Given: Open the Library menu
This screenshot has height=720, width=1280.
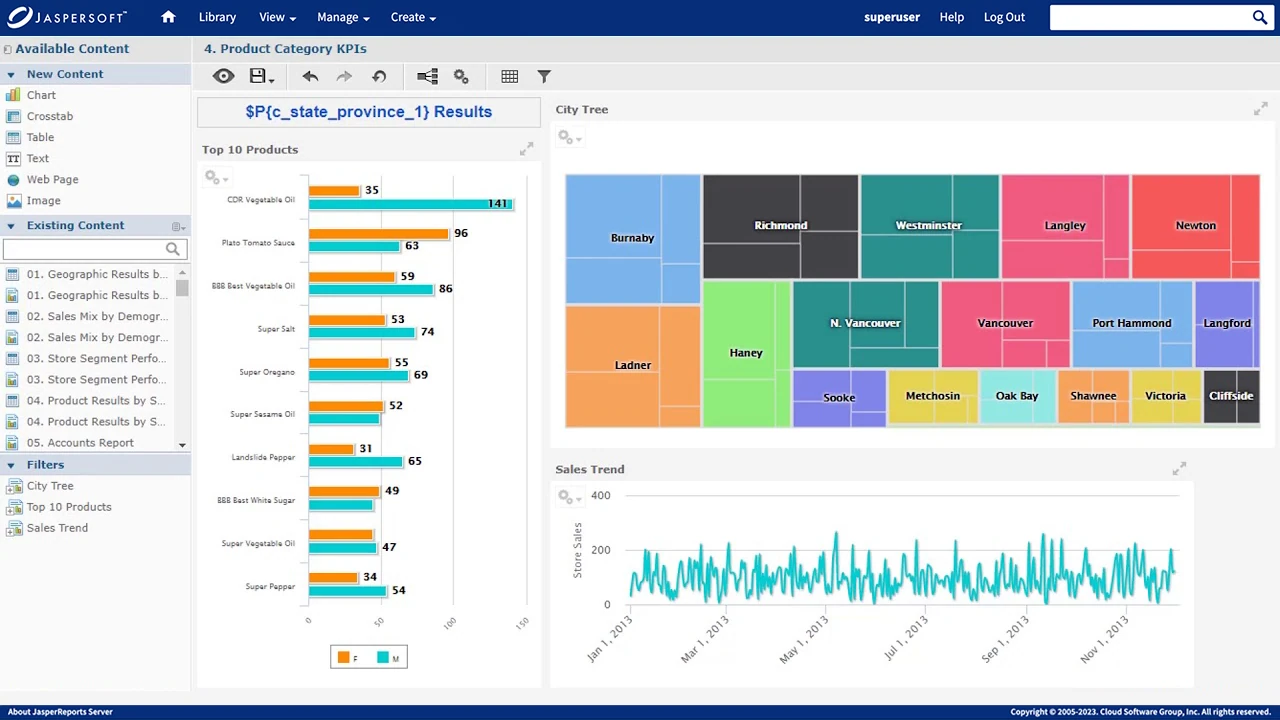Looking at the screenshot, I should [x=217, y=17].
